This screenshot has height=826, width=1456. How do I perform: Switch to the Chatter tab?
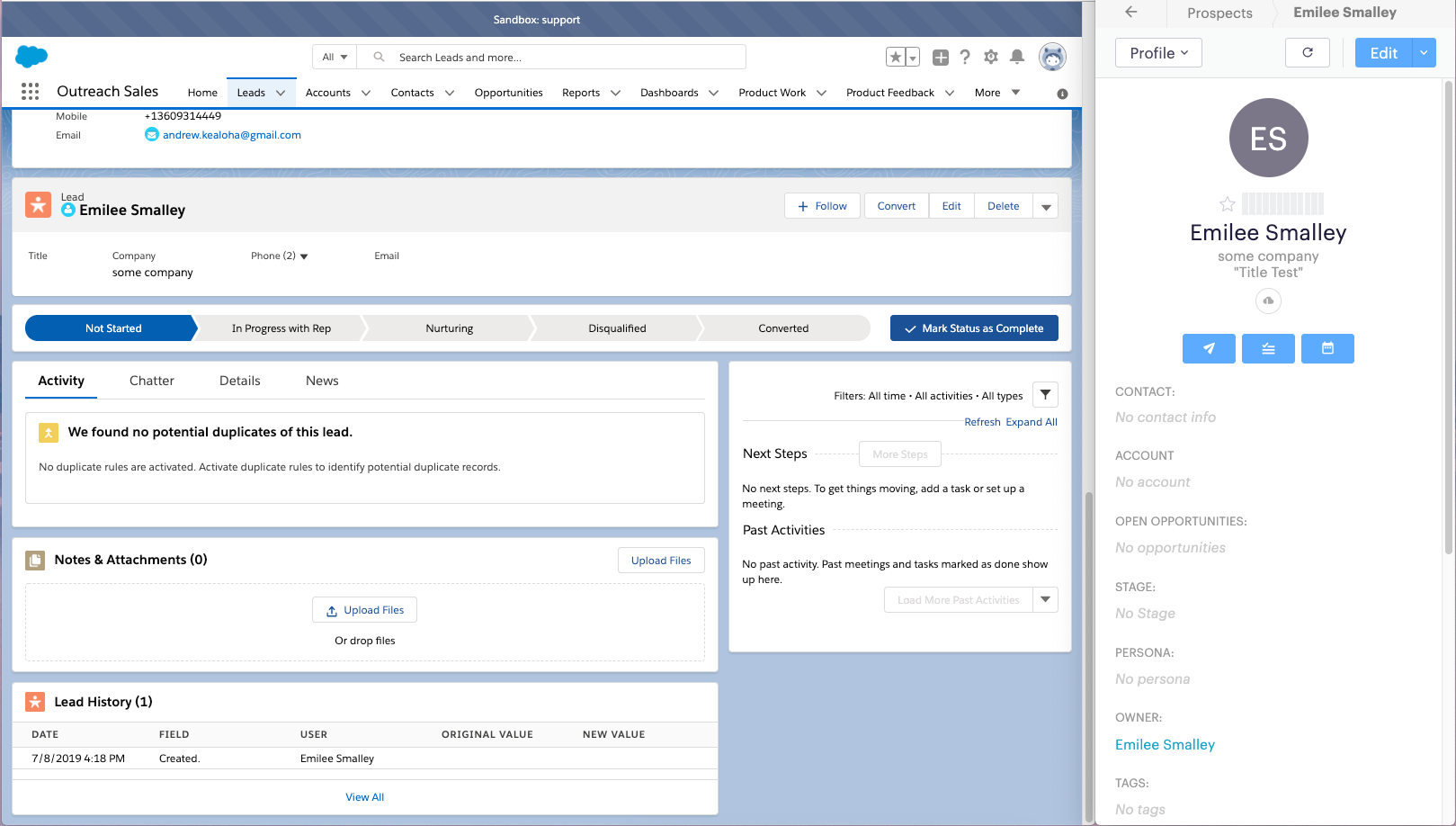click(152, 381)
